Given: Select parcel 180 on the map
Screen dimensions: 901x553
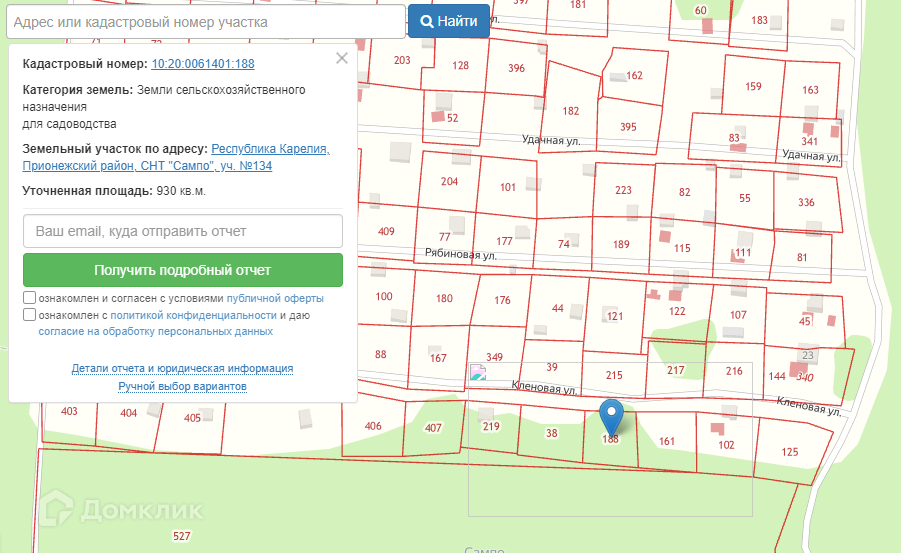Looking at the screenshot, I should point(444,298).
